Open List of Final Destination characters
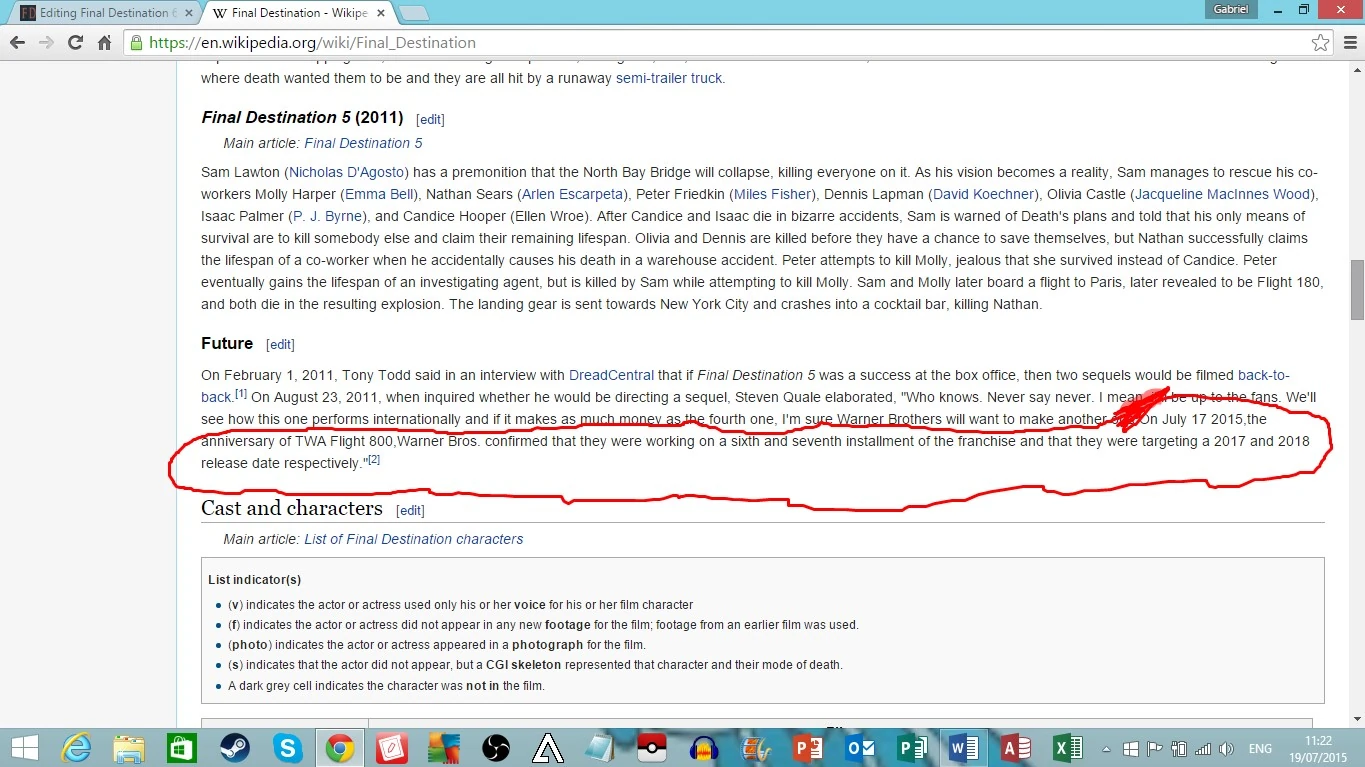The height and width of the screenshot is (767, 1365). pos(414,539)
